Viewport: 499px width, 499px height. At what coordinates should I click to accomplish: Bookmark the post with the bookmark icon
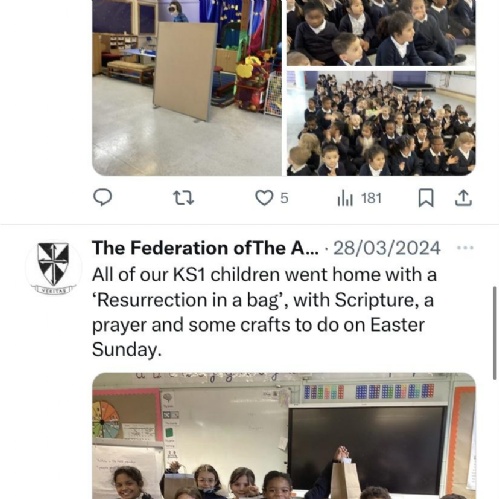pos(426,198)
